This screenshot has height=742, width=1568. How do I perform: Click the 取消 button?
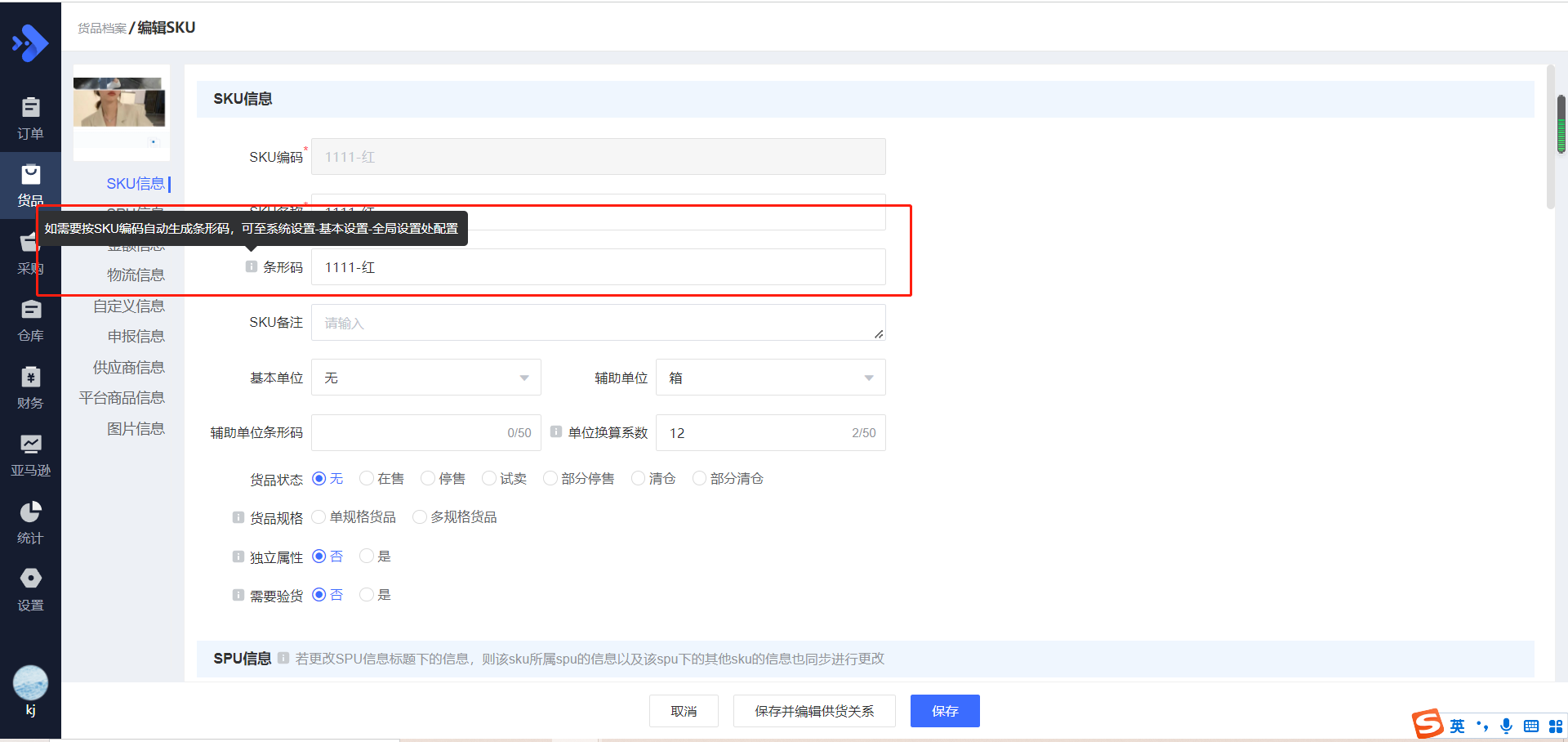pos(684,711)
